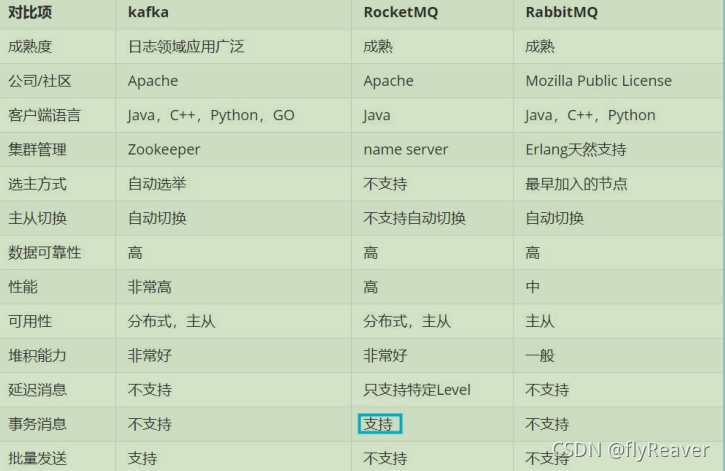Viewport: 725px width, 471px height.
Task: Select the "RocketMQ" column header
Action: [400, 12]
